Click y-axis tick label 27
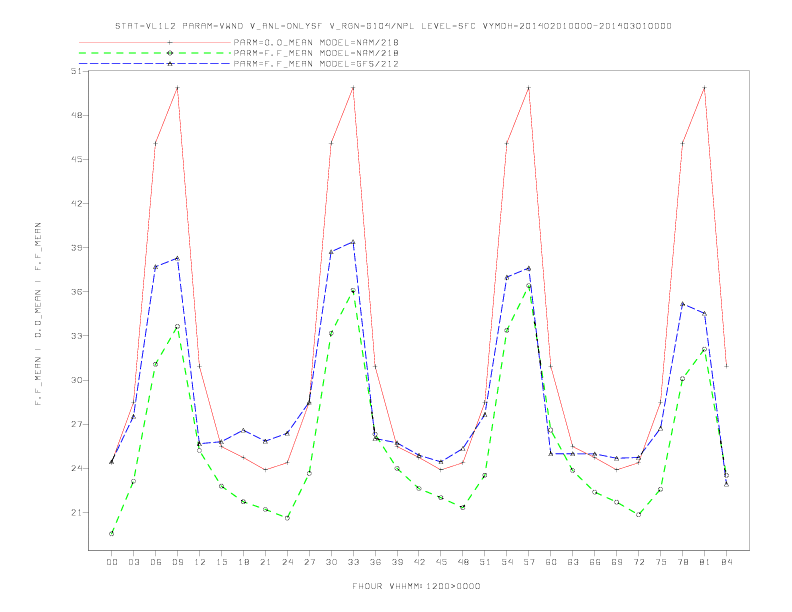Image resolution: width=792 pixels, height=612 pixels. (76, 424)
